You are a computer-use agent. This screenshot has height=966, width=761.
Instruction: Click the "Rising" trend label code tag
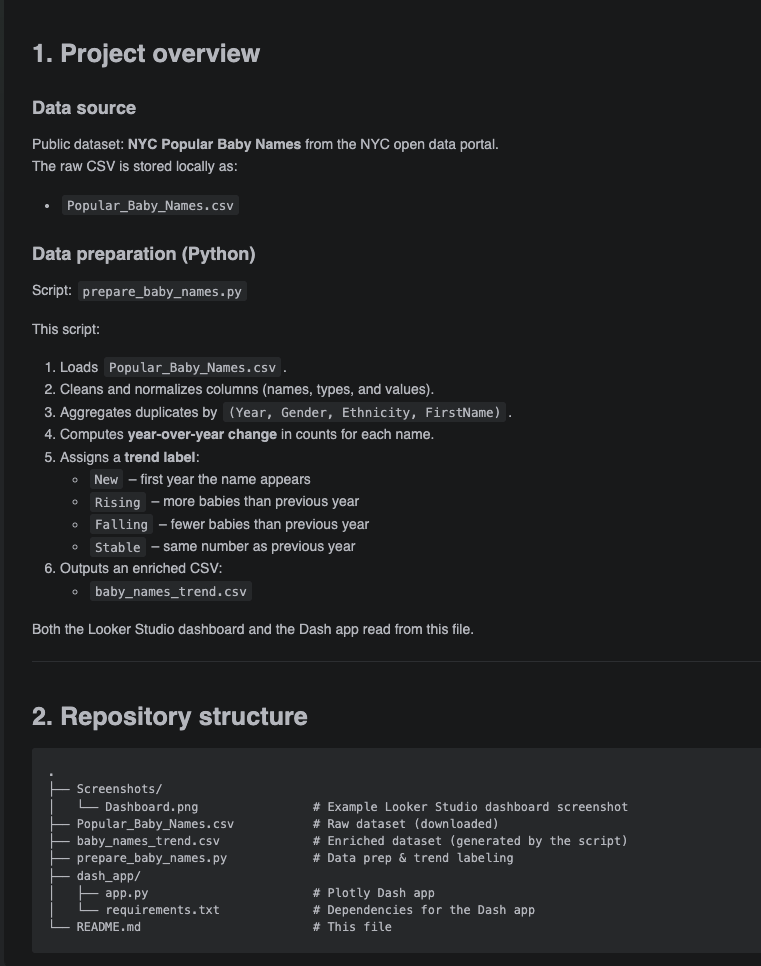pos(117,502)
